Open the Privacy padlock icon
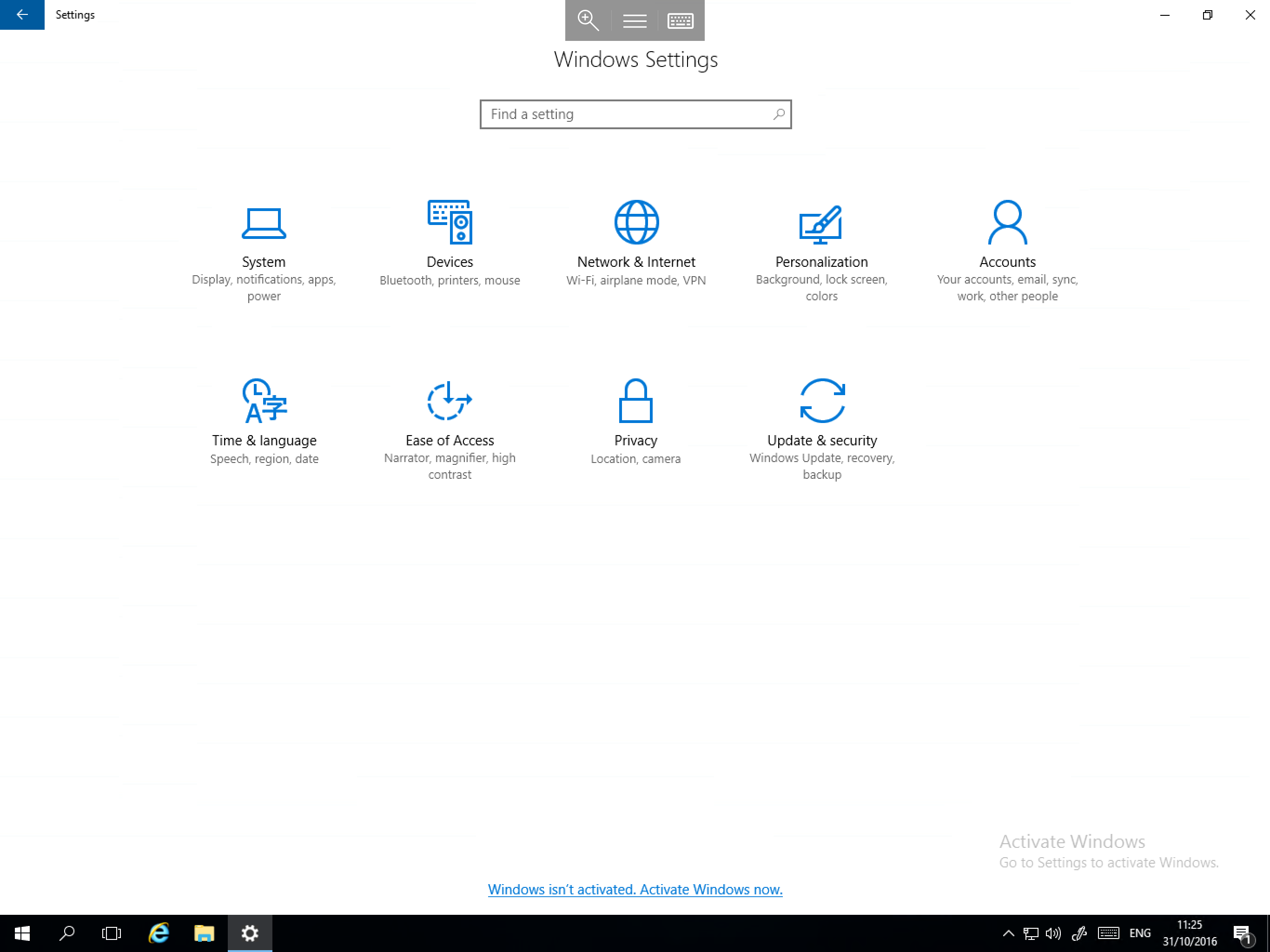 pyautogui.click(x=635, y=400)
